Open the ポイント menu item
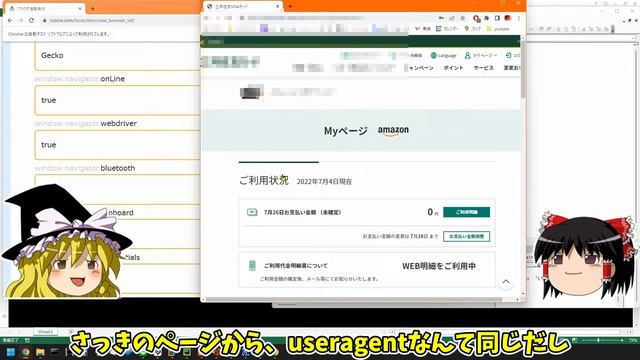Image resolution: width=640 pixels, height=360 pixels. (453, 68)
